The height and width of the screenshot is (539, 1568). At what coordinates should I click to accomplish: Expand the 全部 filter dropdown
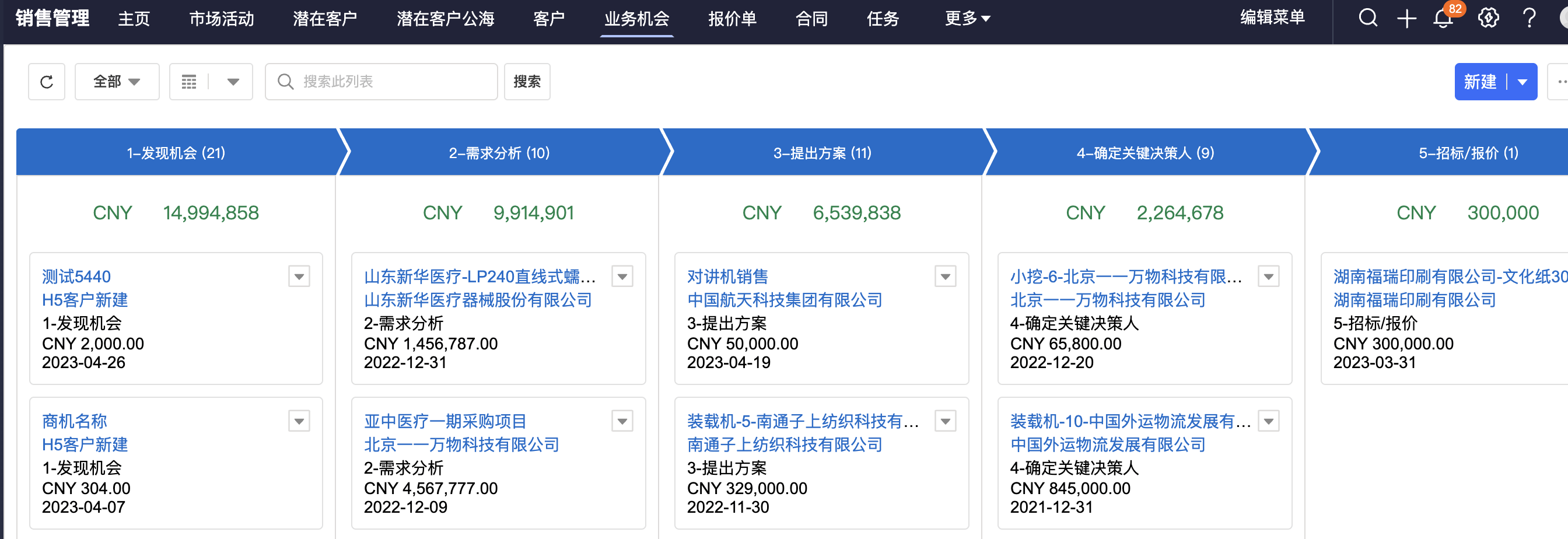click(117, 82)
